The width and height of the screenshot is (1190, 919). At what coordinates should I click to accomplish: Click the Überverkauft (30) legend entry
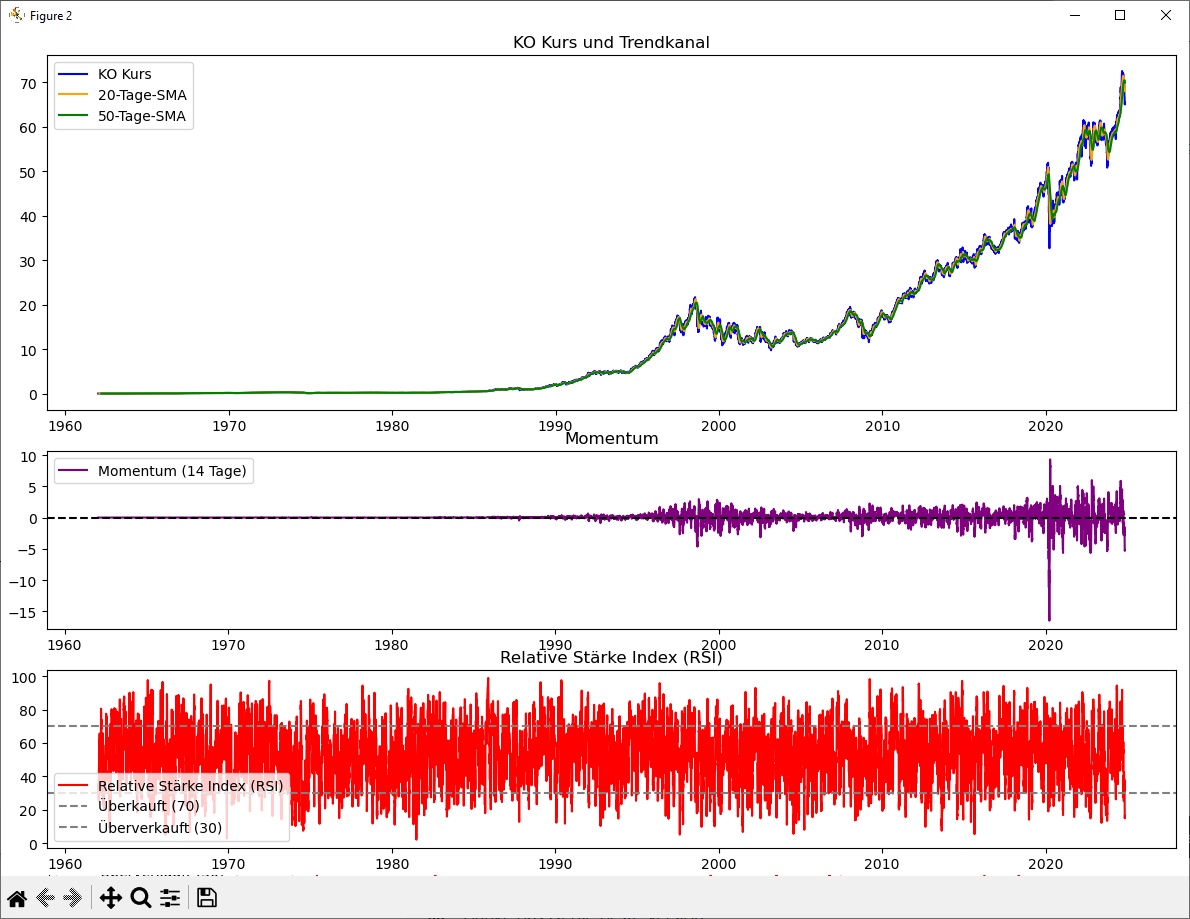[160, 827]
